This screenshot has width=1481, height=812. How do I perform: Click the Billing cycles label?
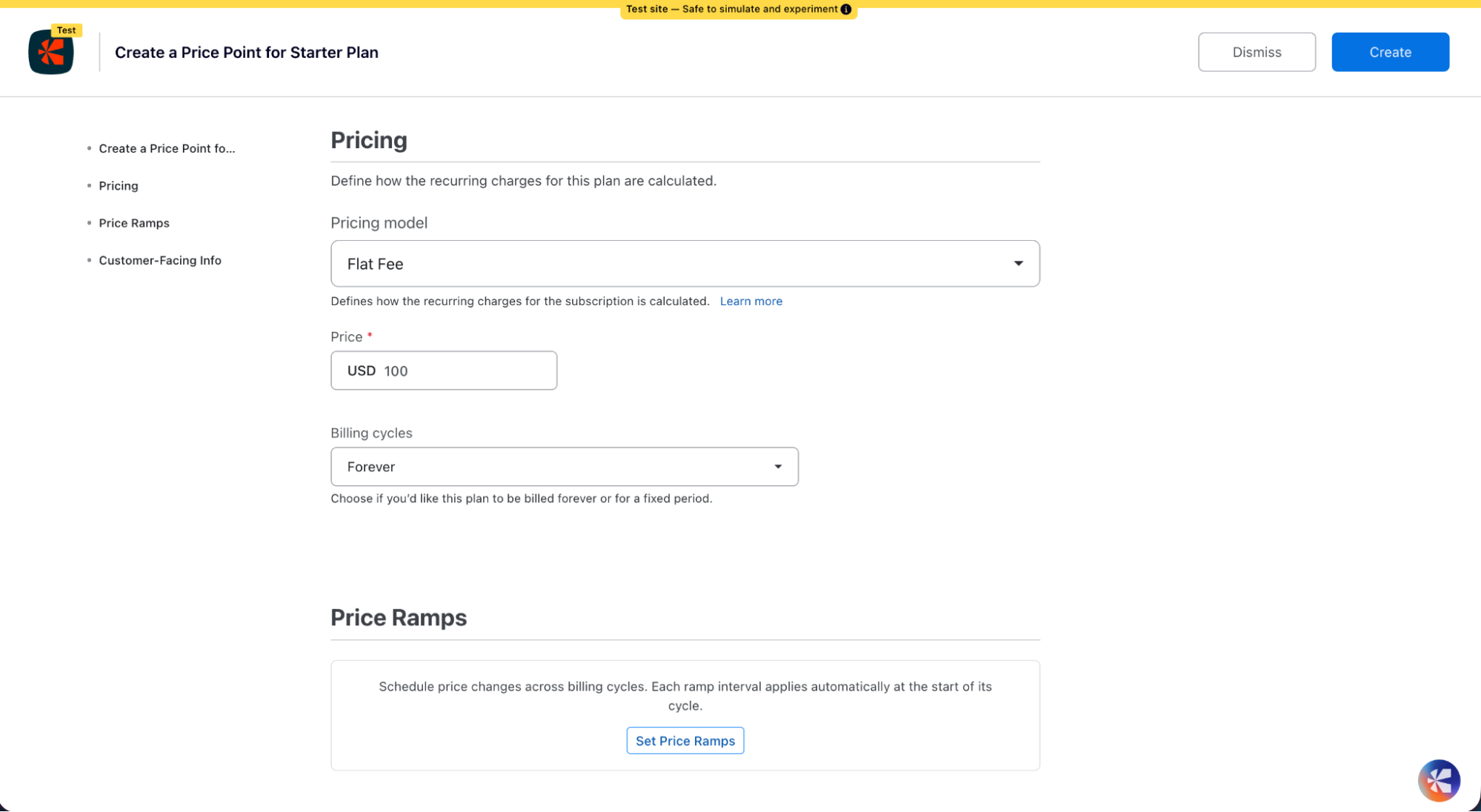coord(371,433)
